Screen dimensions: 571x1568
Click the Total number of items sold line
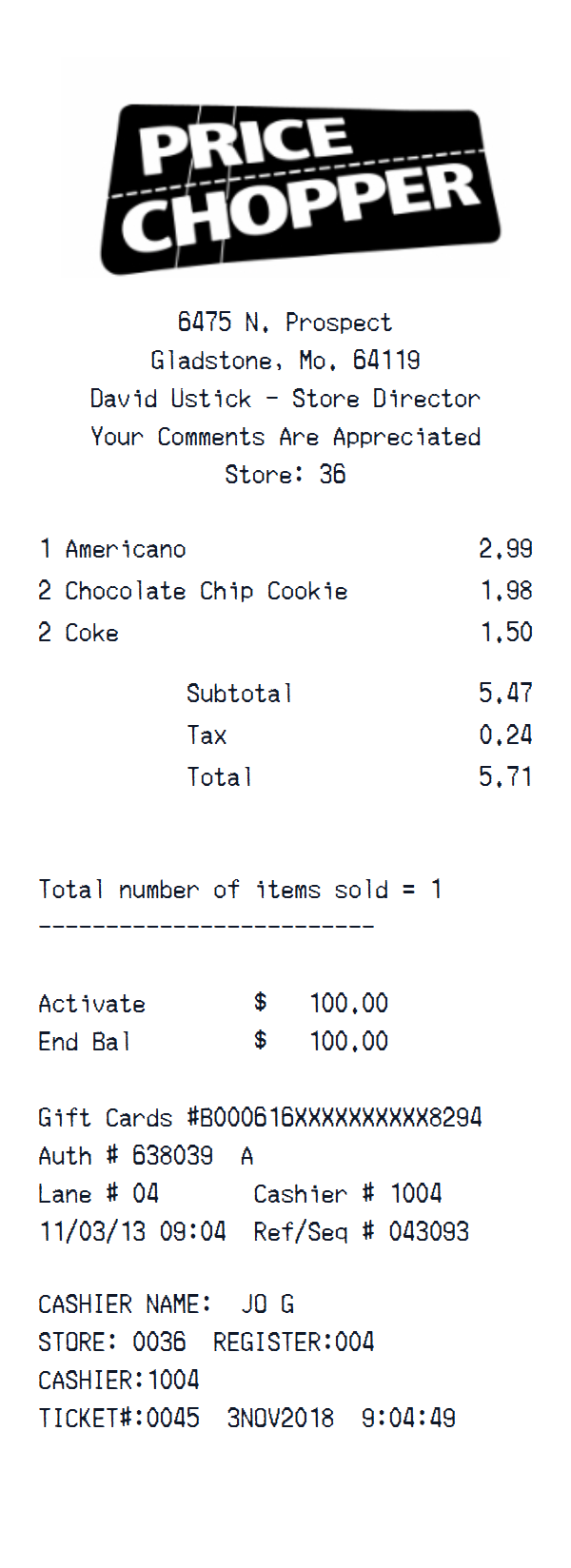click(x=240, y=890)
